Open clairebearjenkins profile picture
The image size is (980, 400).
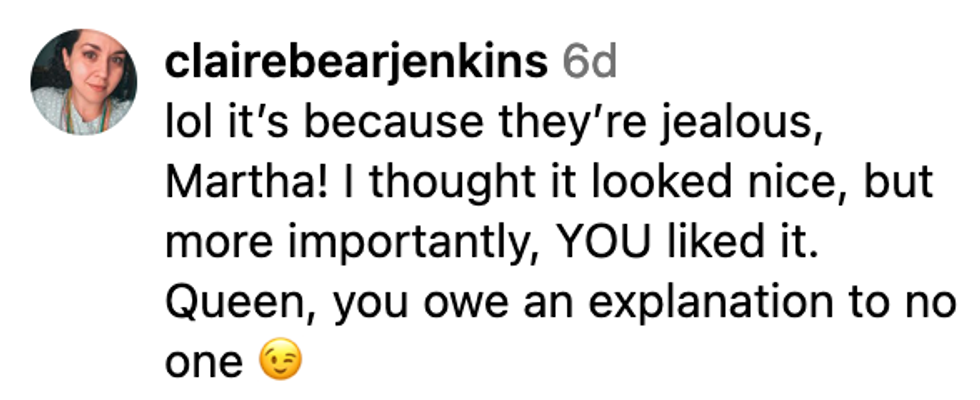(x=83, y=82)
